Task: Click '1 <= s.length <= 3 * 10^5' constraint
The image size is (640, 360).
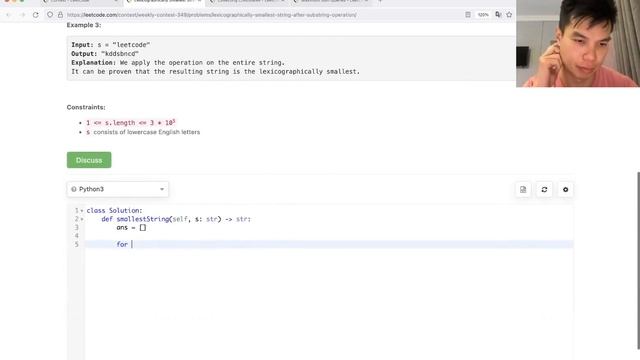Action: (131, 122)
